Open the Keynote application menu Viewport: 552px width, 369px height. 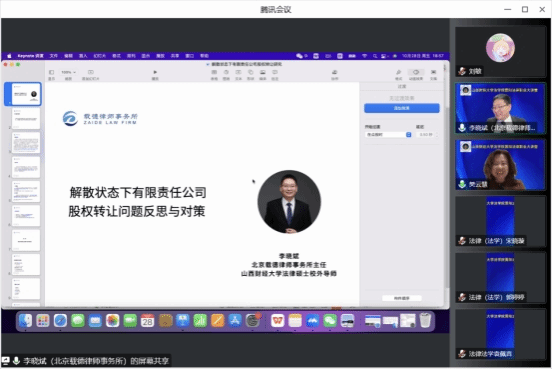coord(30,56)
